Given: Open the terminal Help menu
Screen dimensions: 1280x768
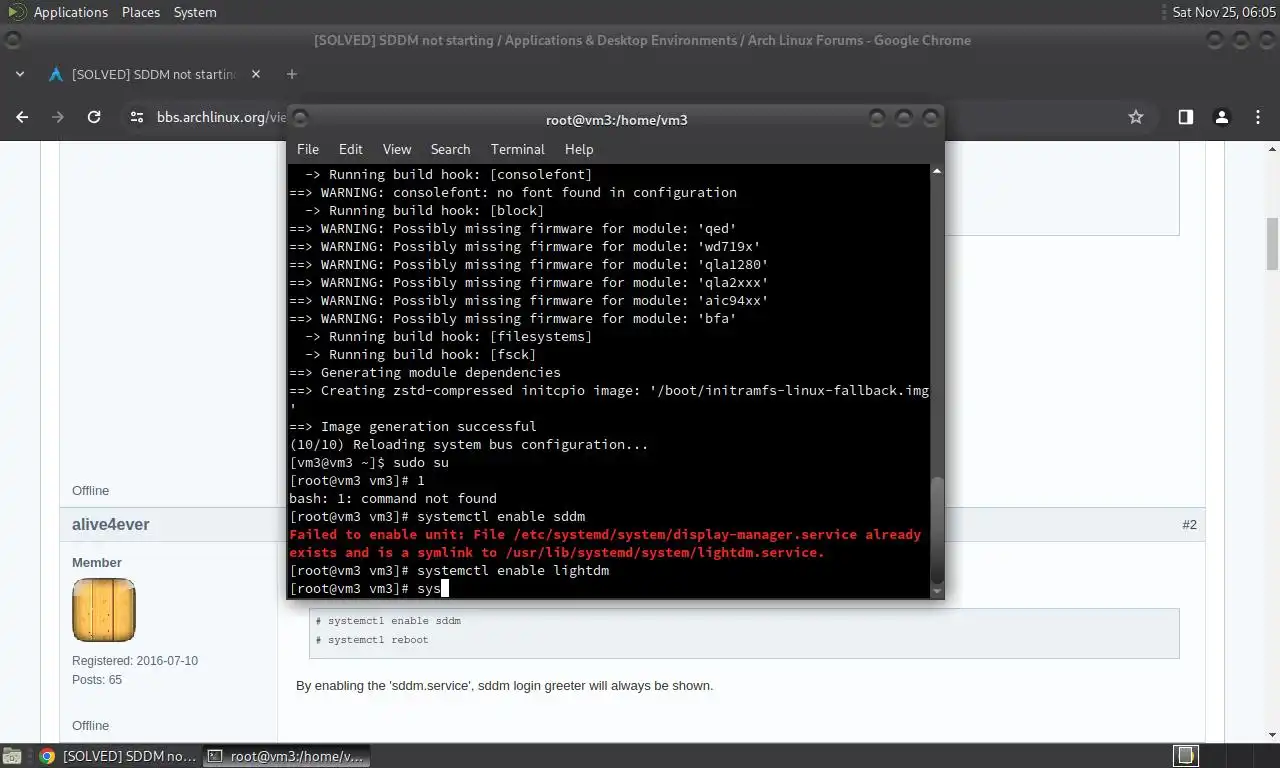Looking at the screenshot, I should (579, 149).
